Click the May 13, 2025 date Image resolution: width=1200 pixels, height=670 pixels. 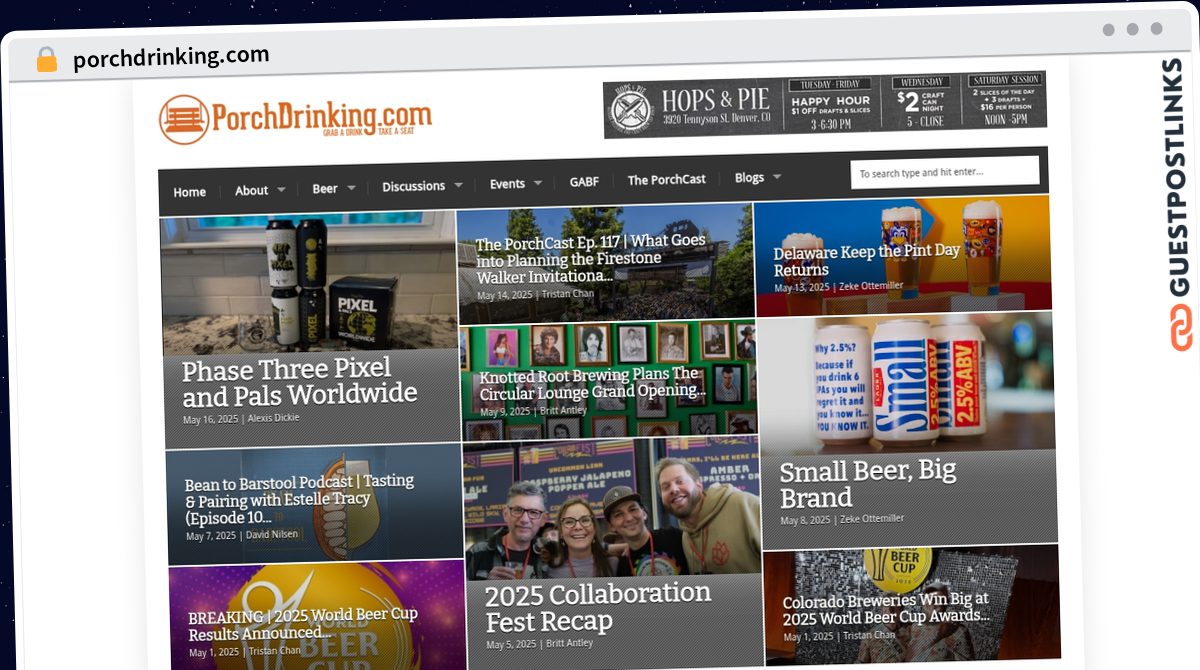pyautogui.click(x=802, y=288)
